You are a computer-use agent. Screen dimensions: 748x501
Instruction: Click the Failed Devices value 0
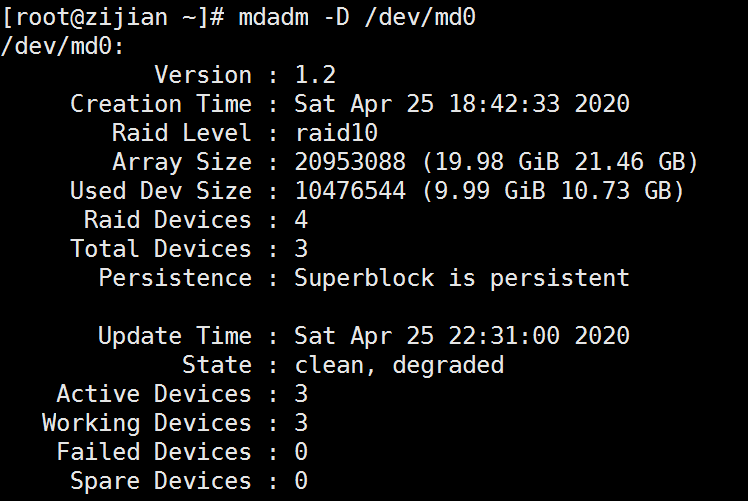point(301,452)
